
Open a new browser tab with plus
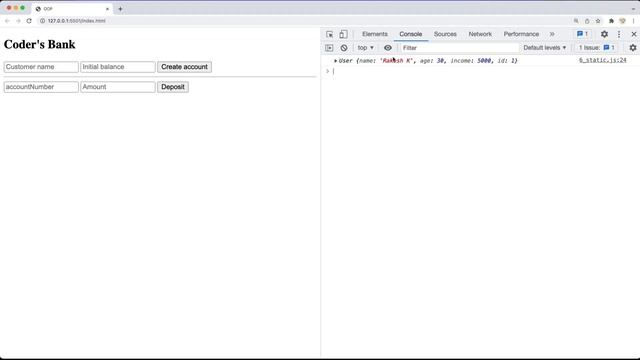pyautogui.click(x=120, y=9)
